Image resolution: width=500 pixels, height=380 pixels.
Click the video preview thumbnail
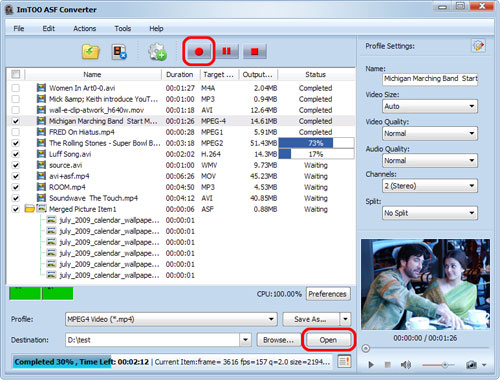point(425,284)
